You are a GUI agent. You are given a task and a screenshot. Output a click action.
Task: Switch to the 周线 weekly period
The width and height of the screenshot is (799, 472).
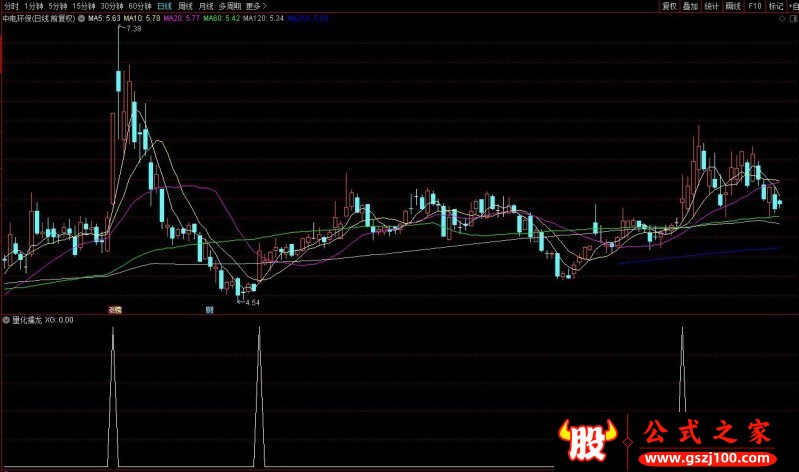(185, 6)
